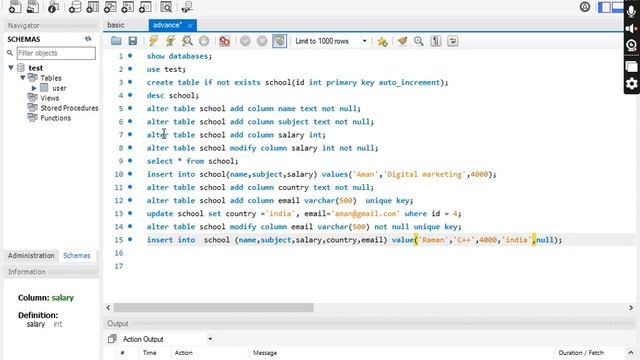Click the Duration / Fetch column header
Image resolution: width=640 pixels, height=360 pixels.
click(x=581, y=353)
